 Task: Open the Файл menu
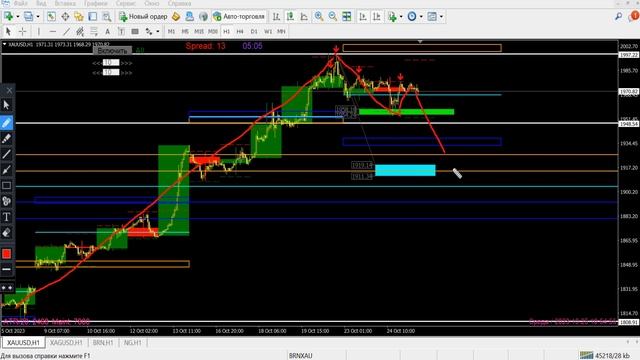click(x=21, y=3)
